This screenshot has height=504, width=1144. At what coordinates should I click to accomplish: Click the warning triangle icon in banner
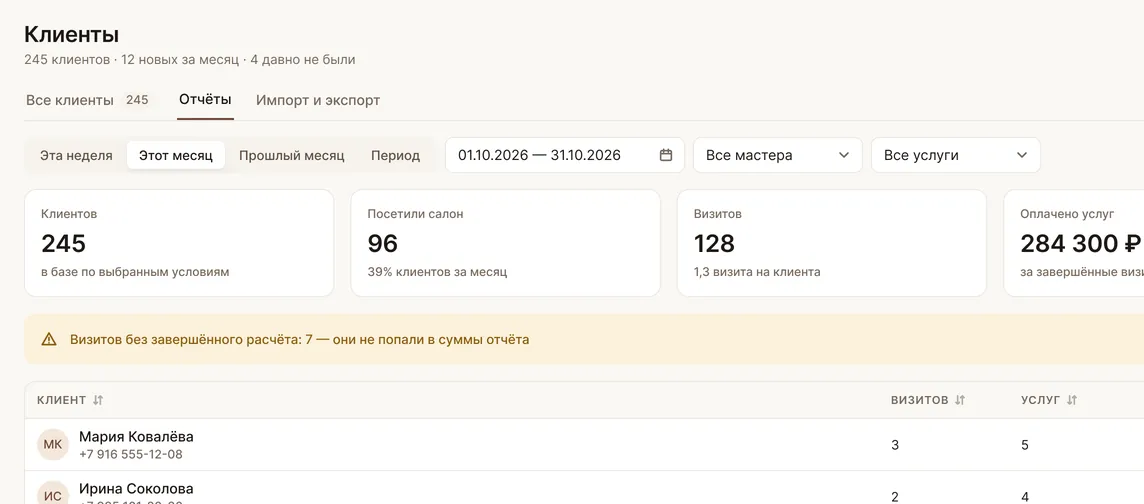coord(49,339)
